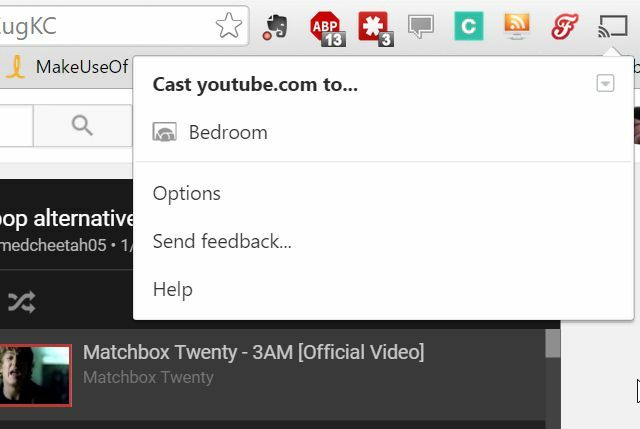
Task: Click the speech bubble extension icon
Action: [421, 27]
